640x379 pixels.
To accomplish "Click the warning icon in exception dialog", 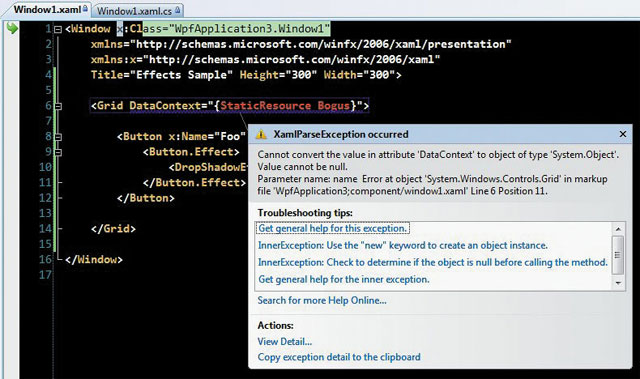I will coord(261,134).
